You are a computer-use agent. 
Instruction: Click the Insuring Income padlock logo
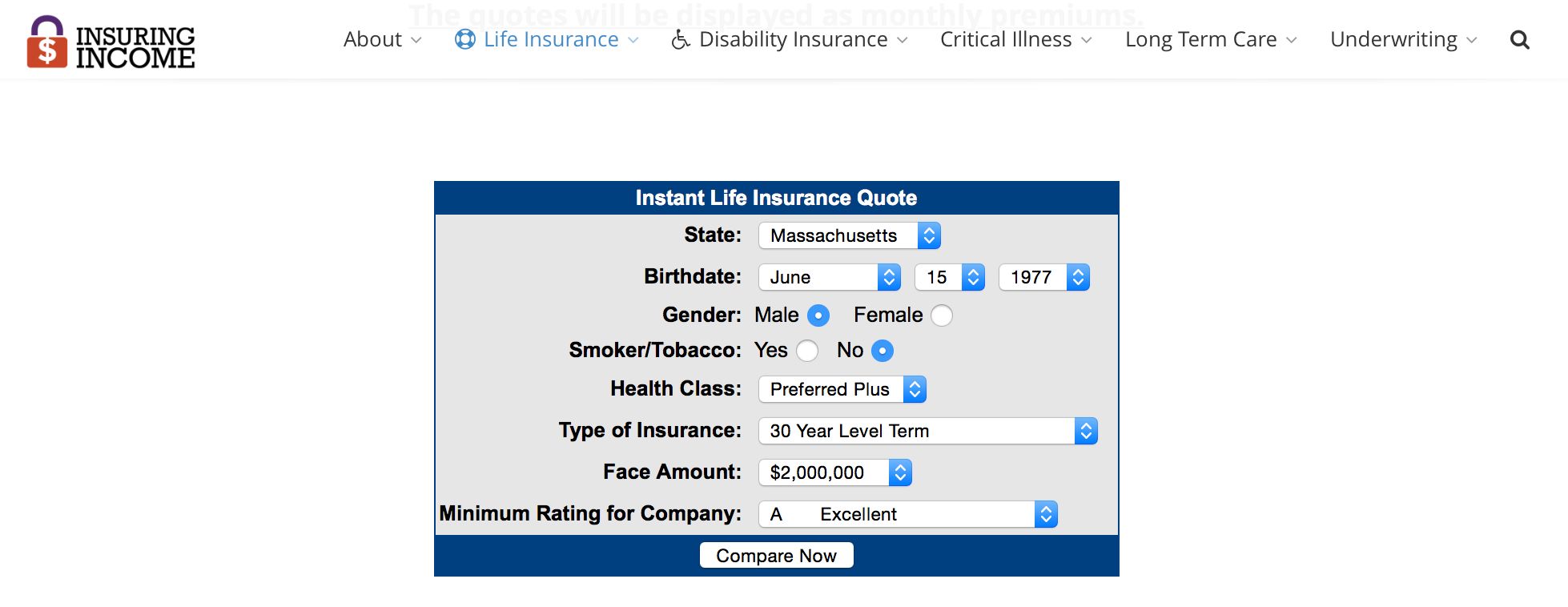47,42
